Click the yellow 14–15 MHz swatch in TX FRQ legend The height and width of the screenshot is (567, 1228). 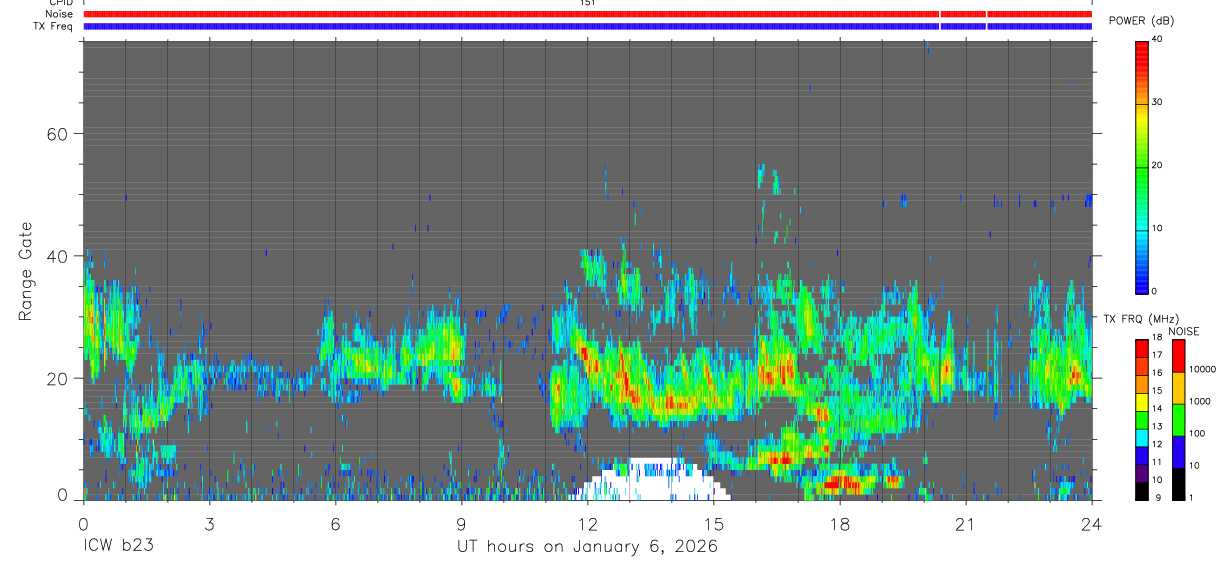[1142, 400]
